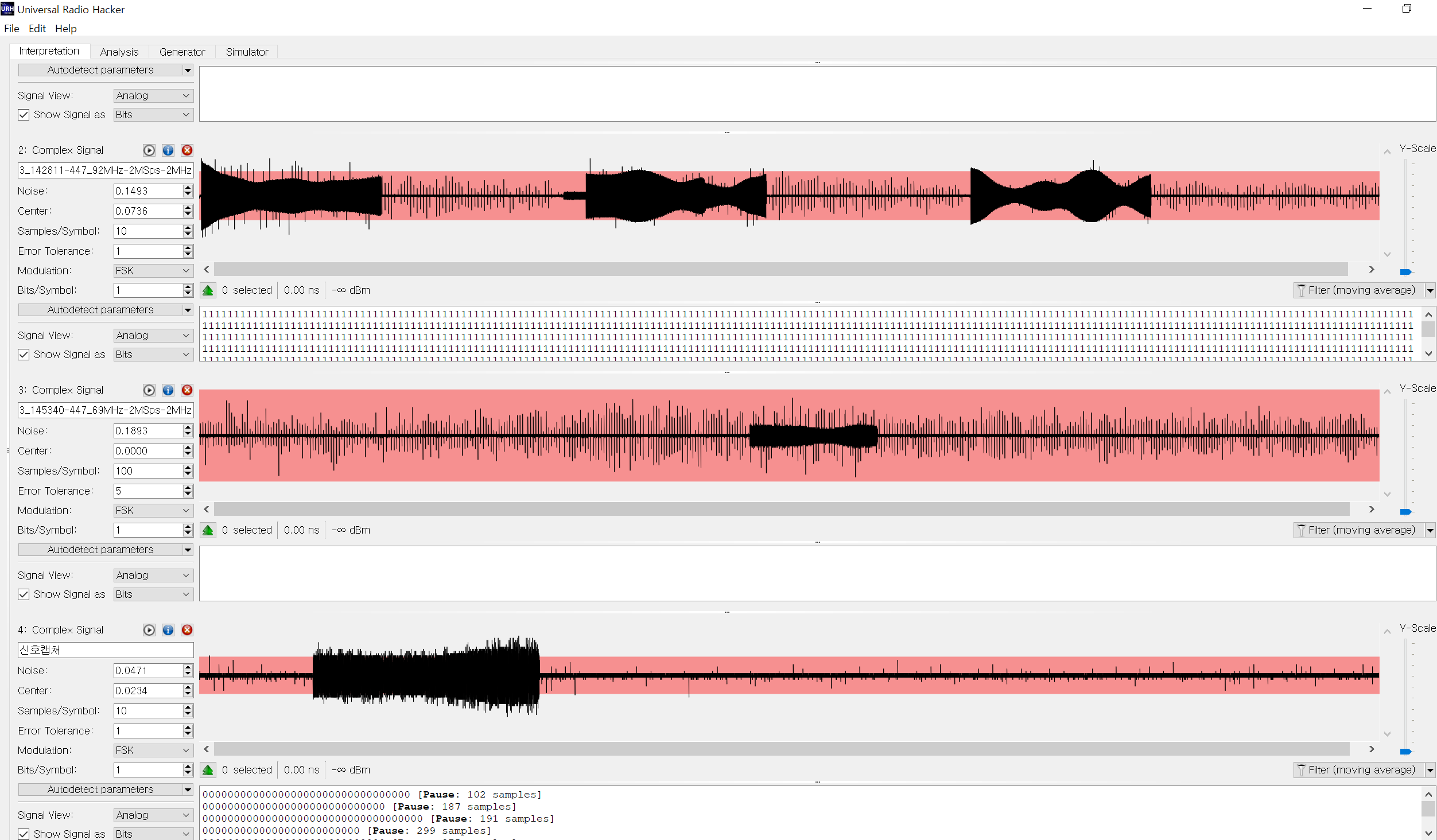Click the Y-Scale slider handle for signal 2

tap(1405, 272)
